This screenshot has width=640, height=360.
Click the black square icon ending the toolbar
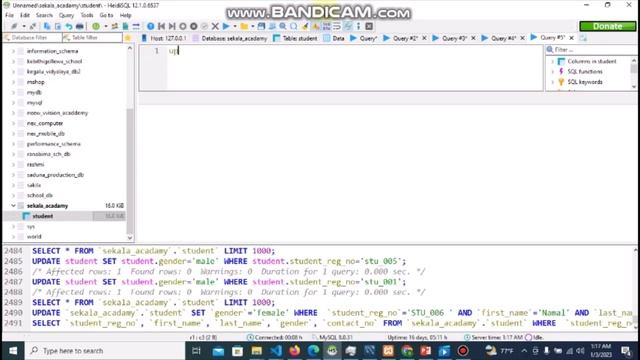pyautogui.click(x=369, y=26)
